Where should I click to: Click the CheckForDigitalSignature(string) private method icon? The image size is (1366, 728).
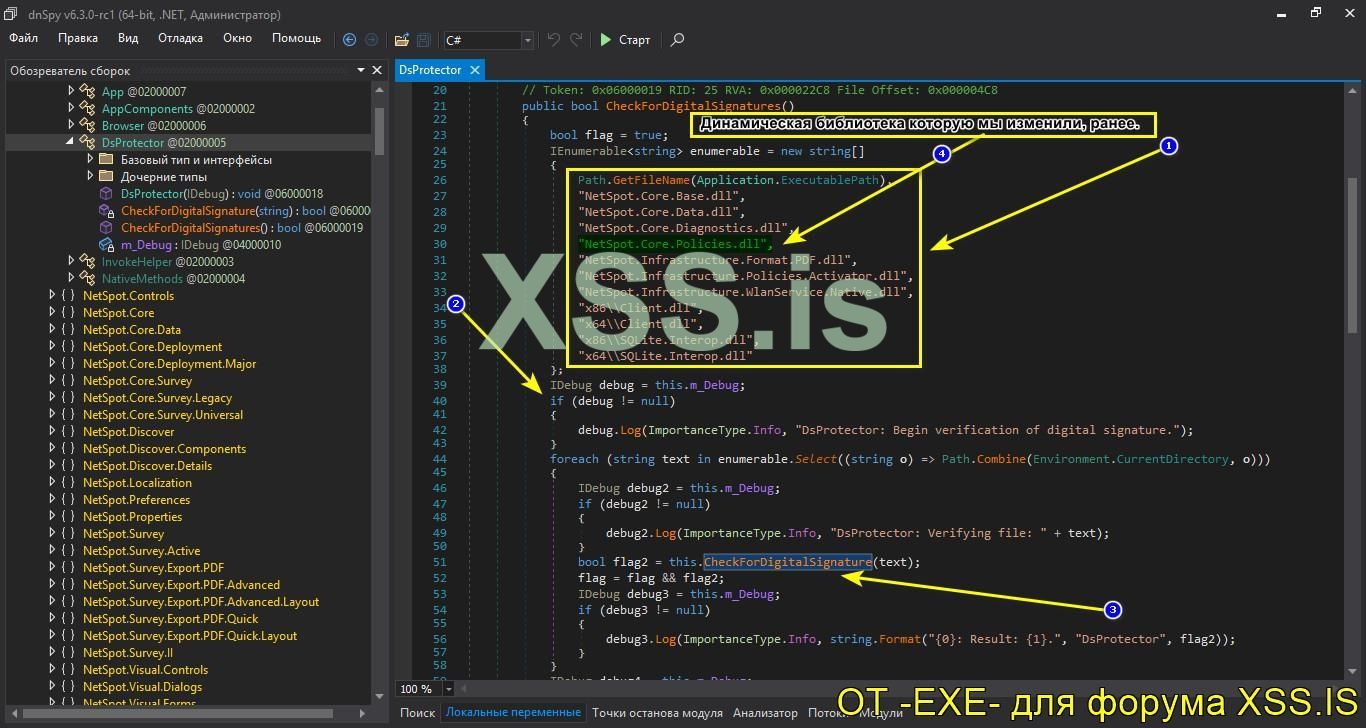pos(106,211)
